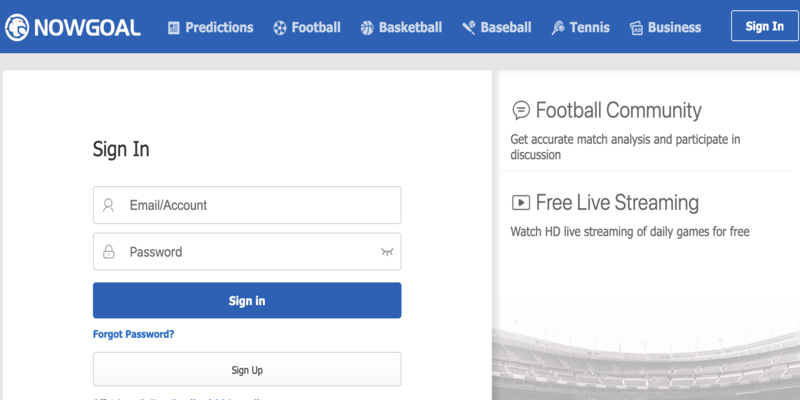This screenshot has height=400, width=800.
Task: Click the NOWGOAL logo icon
Action: click(x=17, y=27)
